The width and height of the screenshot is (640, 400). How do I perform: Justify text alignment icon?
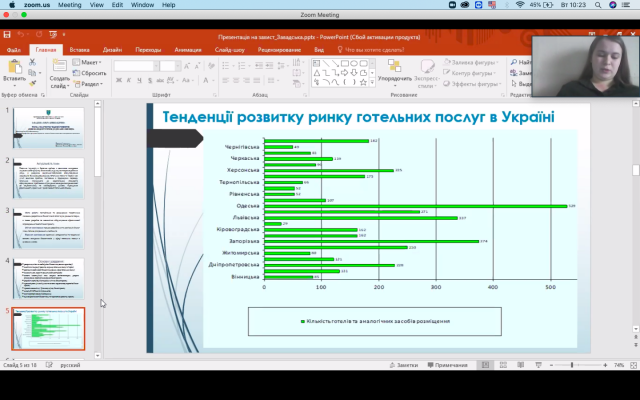[256, 80]
